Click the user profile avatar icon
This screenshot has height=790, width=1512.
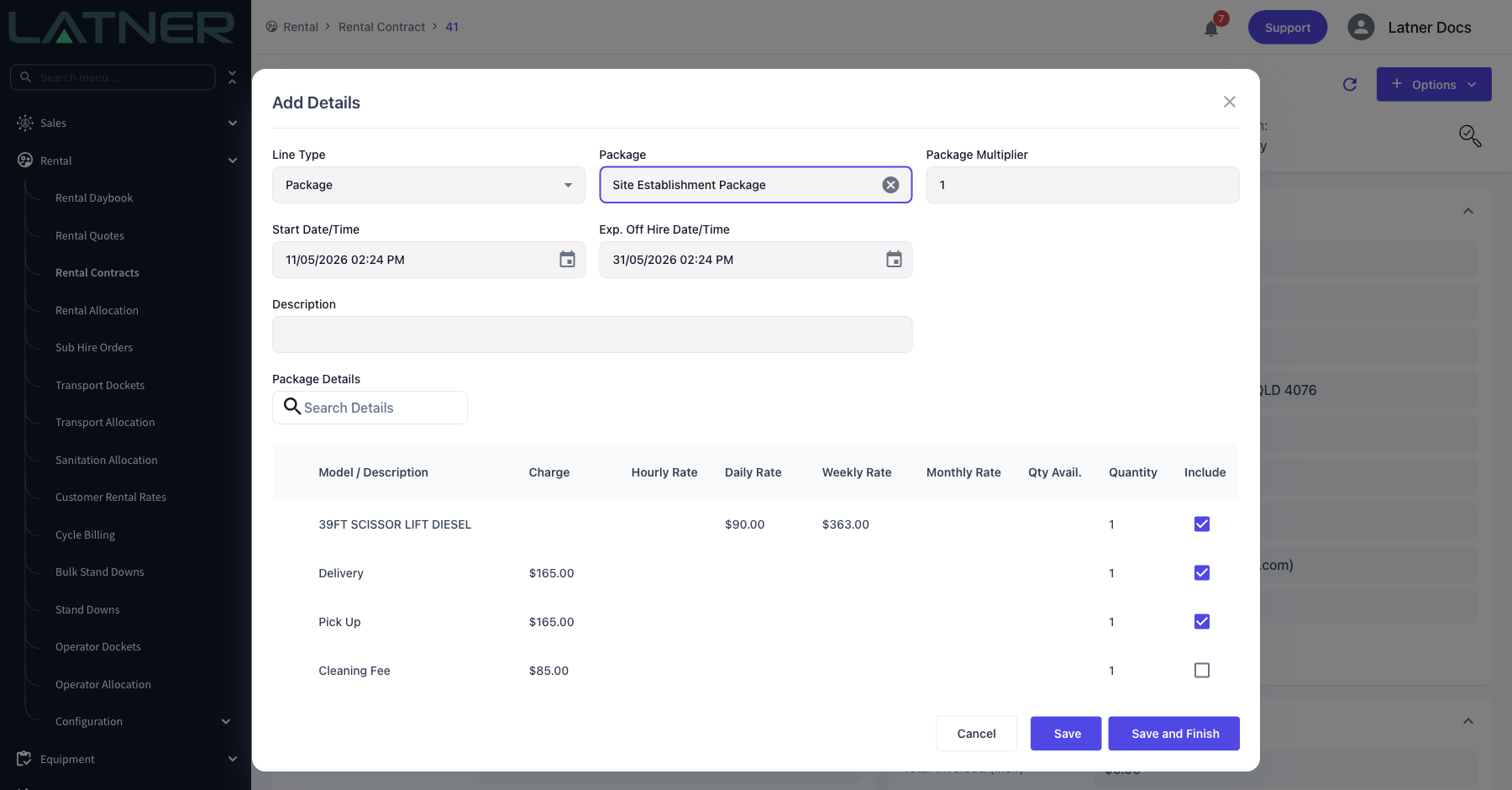[x=1361, y=27]
